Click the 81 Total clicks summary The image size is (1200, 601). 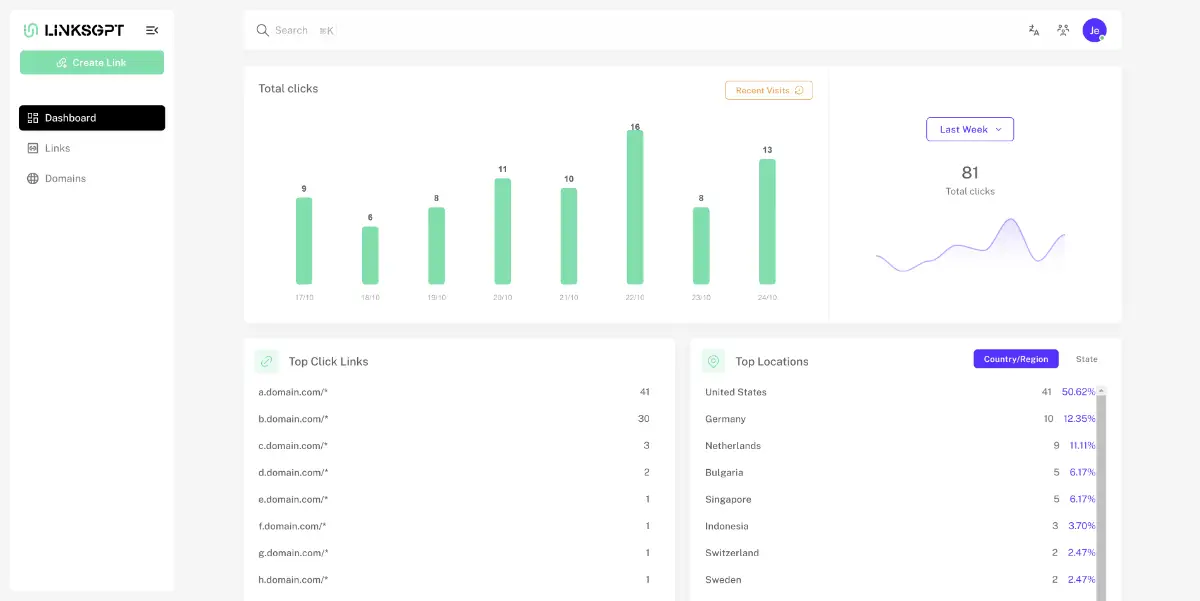point(969,180)
